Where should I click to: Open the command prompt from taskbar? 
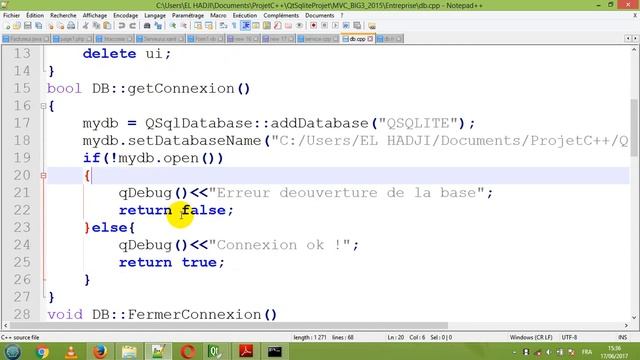click(x=275, y=351)
